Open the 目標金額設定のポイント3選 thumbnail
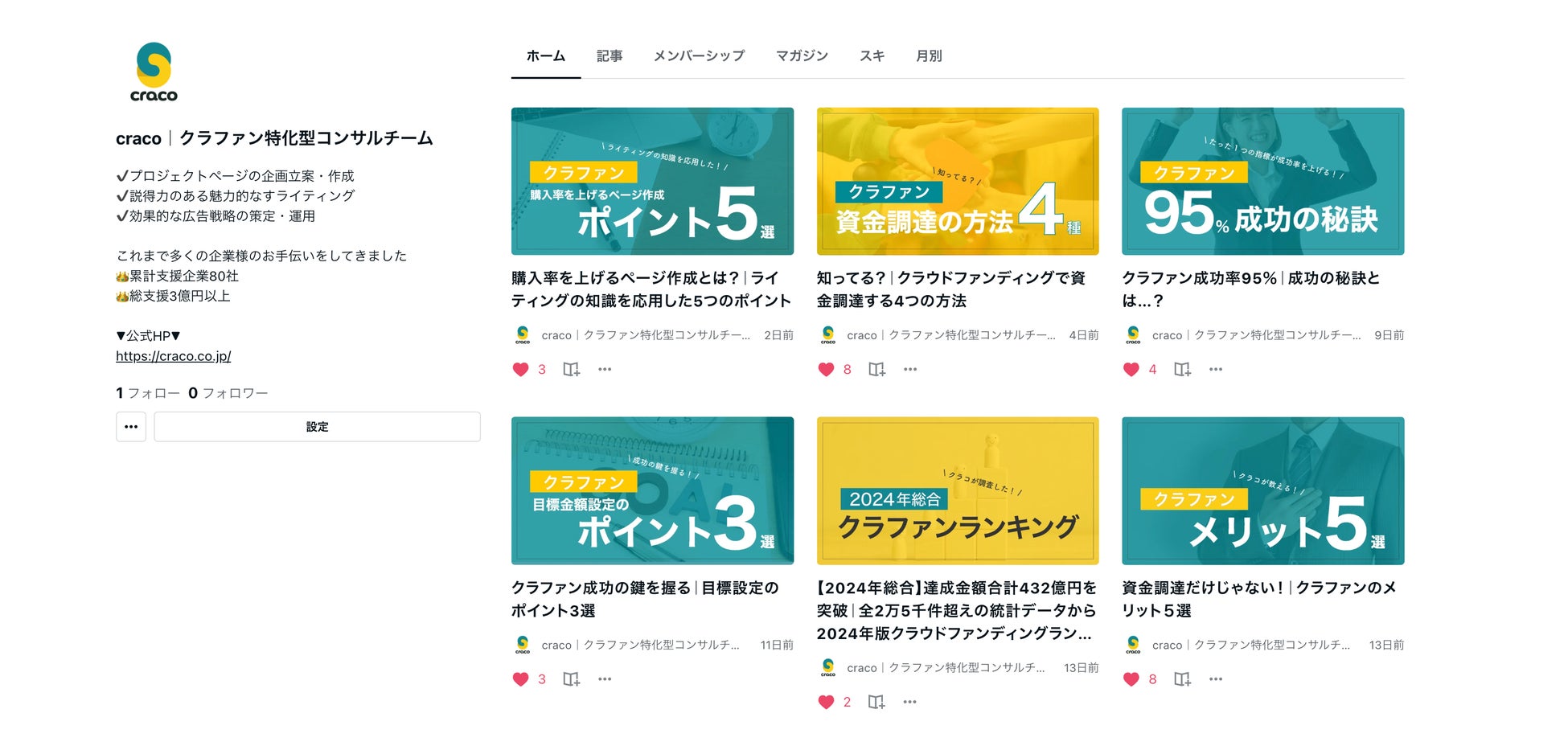 652,490
